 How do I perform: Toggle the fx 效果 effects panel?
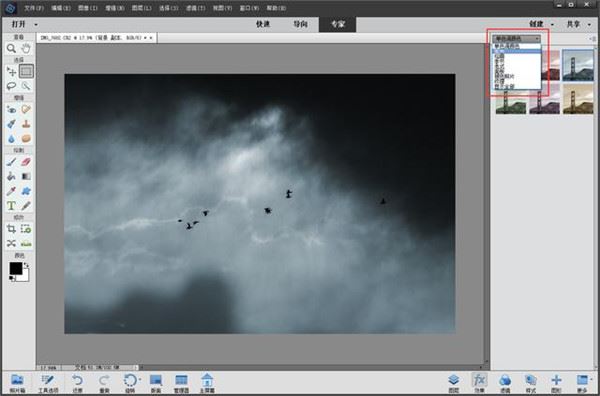(x=479, y=384)
